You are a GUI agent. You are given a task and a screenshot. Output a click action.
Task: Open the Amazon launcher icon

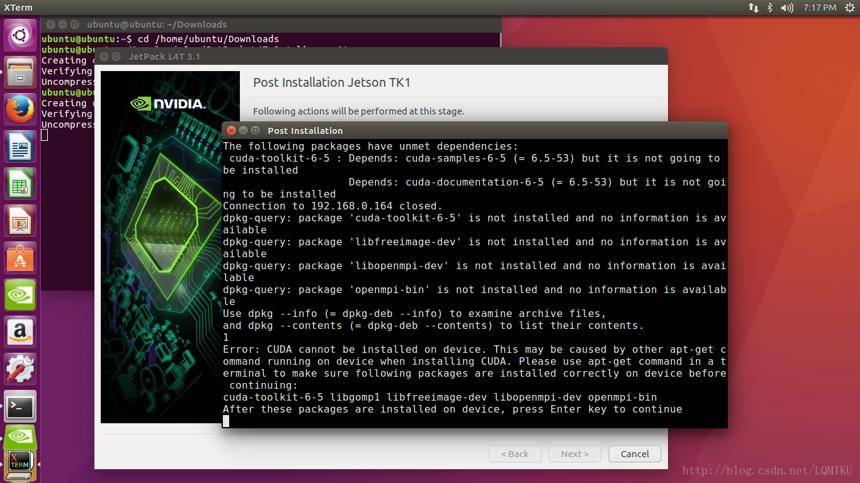point(20,332)
